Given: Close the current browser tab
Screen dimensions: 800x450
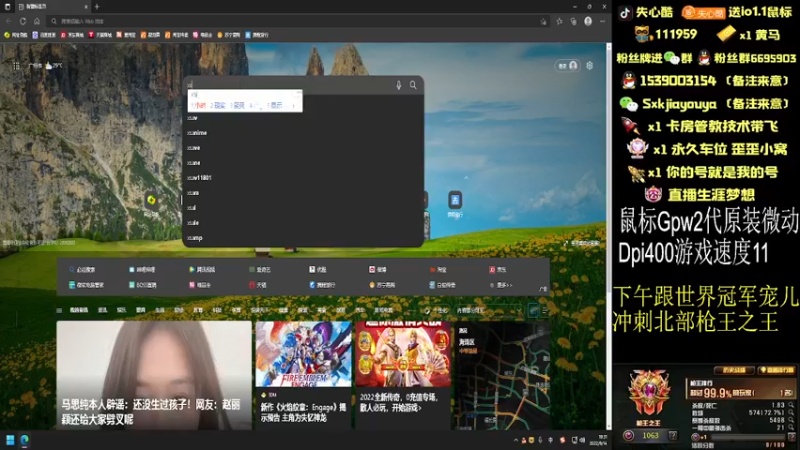Looking at the screenshot, I should 86,7.
